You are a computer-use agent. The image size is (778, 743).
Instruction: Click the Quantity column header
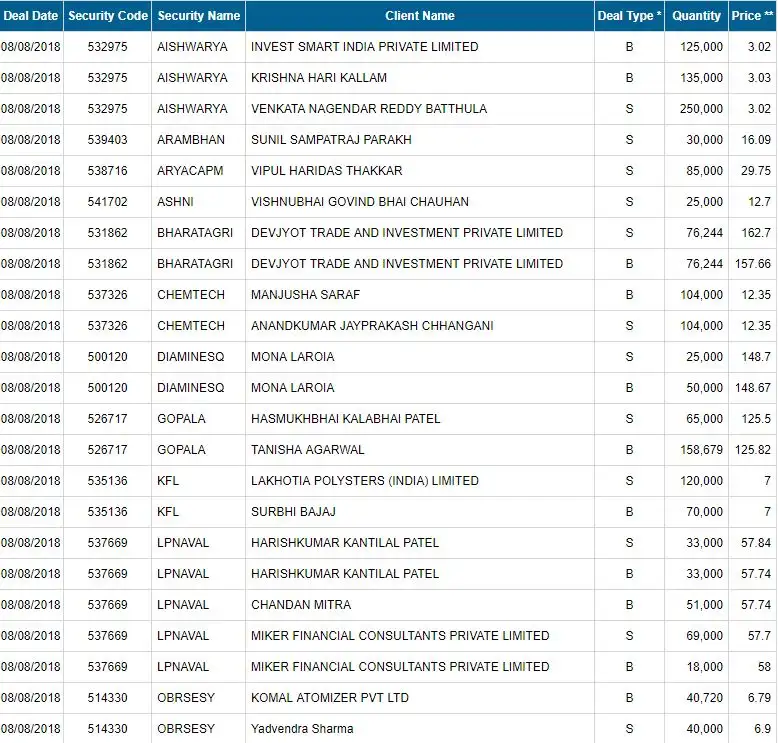tap(696, 16)
